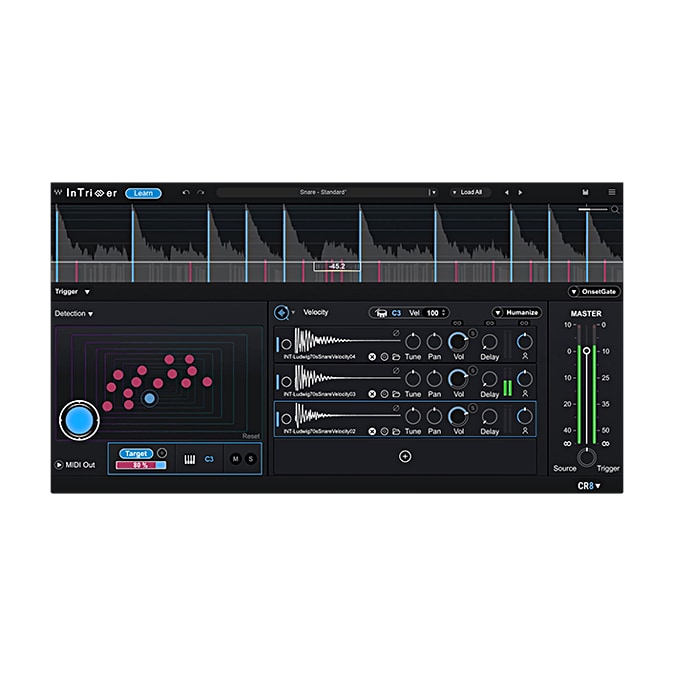The image size is (675, 675).
Task: Toggle the M mute button in detection panel
Action: coord(235,459)
